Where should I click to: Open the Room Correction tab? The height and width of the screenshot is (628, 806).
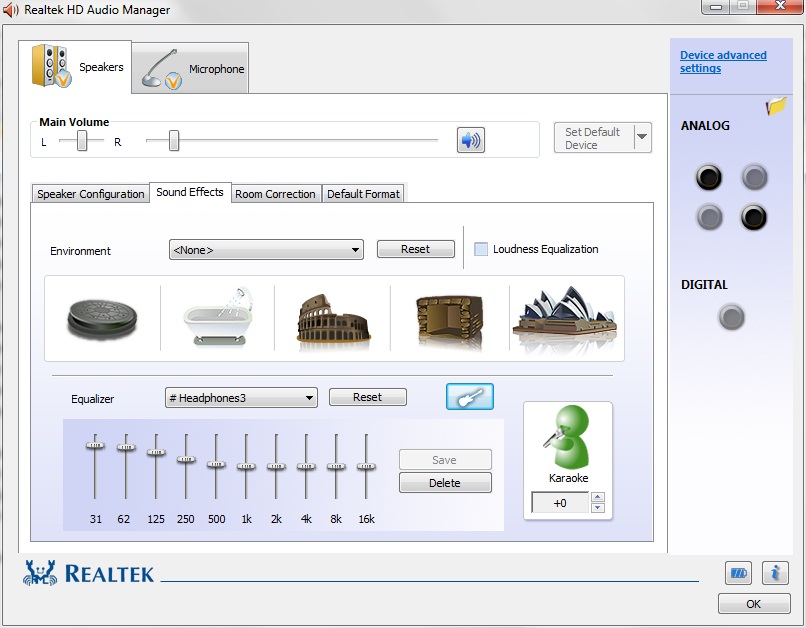pyautogui.click(x=275, y=194)
